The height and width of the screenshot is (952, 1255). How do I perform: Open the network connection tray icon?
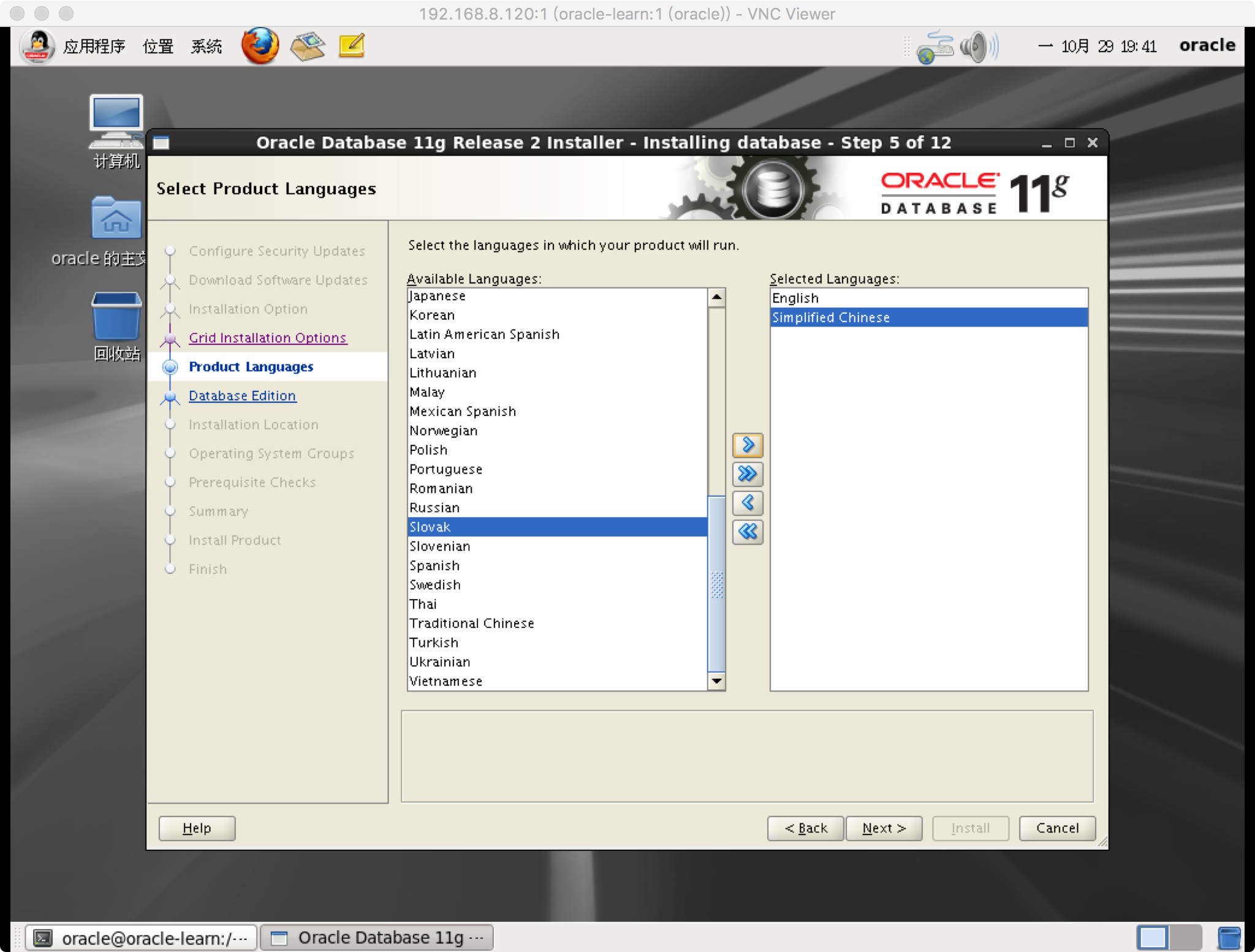(935, 47)
